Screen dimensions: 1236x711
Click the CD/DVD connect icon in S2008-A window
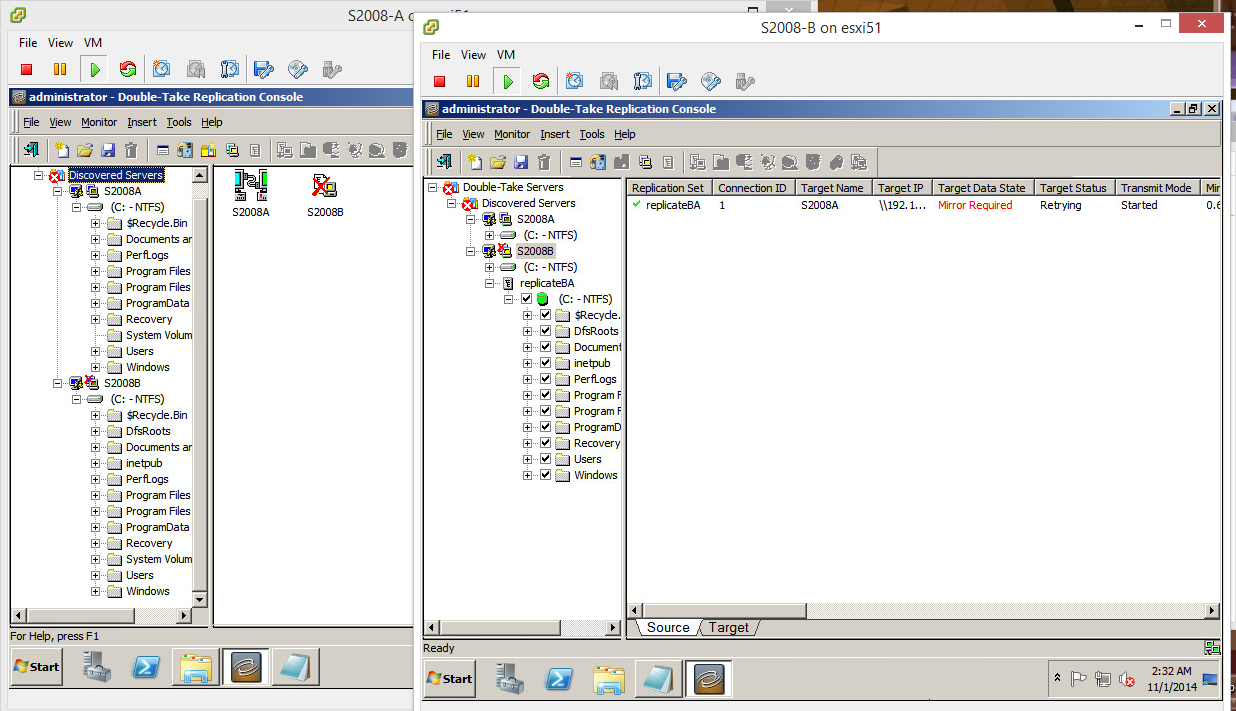point(298,69)
